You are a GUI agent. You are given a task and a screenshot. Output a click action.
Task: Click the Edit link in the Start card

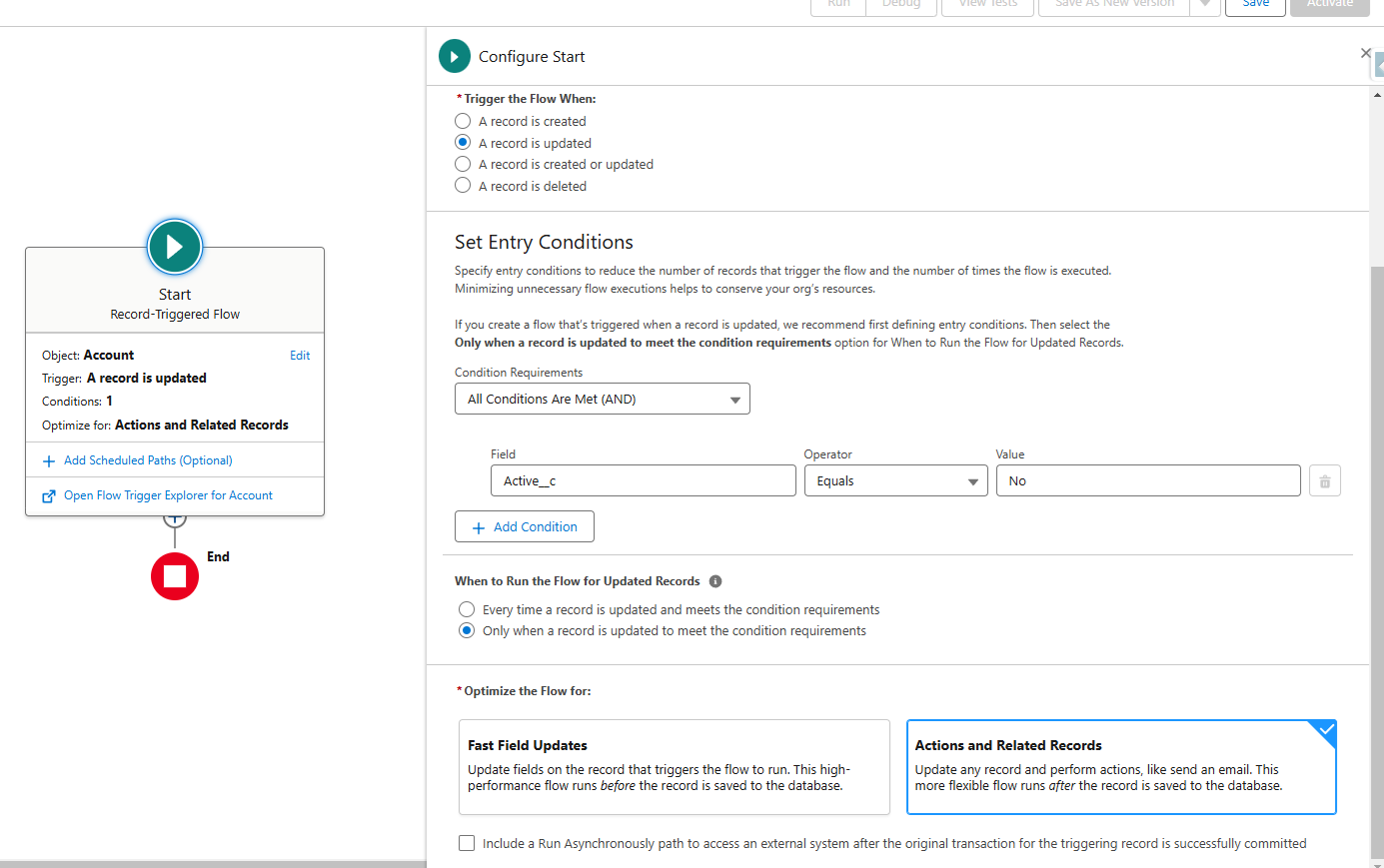(x=300, y=356)
